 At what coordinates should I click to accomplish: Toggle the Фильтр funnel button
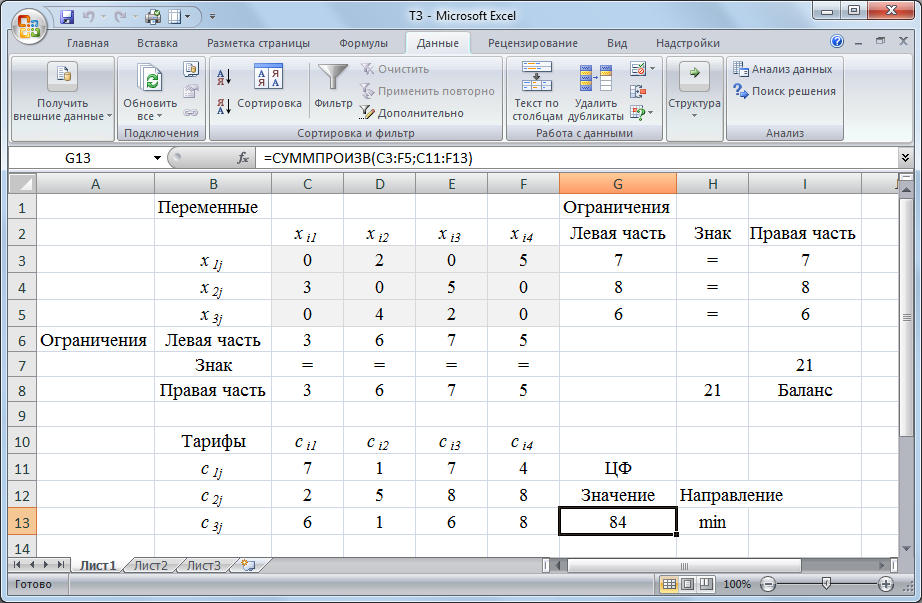click(333, 86)
